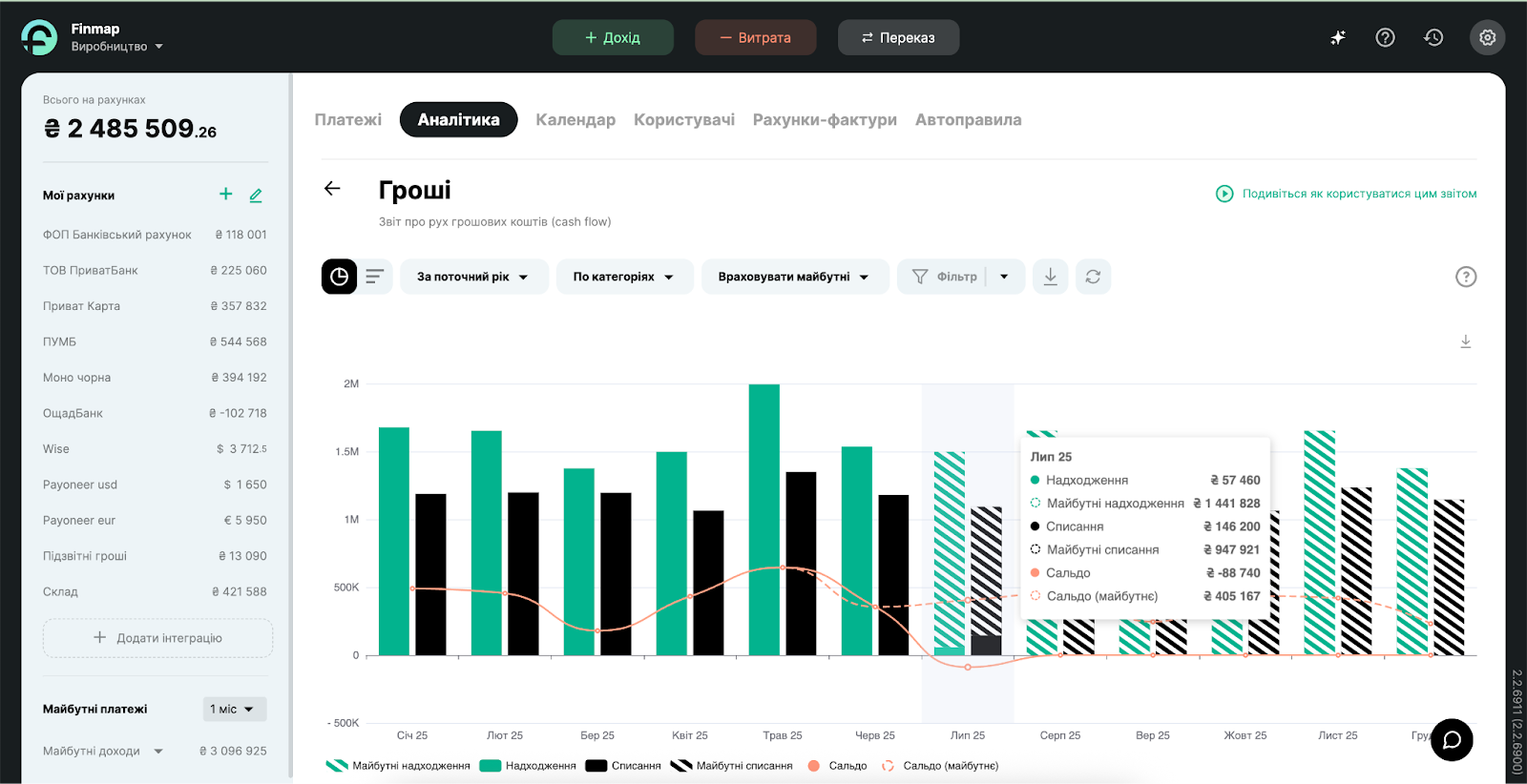Select the Аналітика tab
This screenshot has width=1527, height=784.
[x=458, y=119]
